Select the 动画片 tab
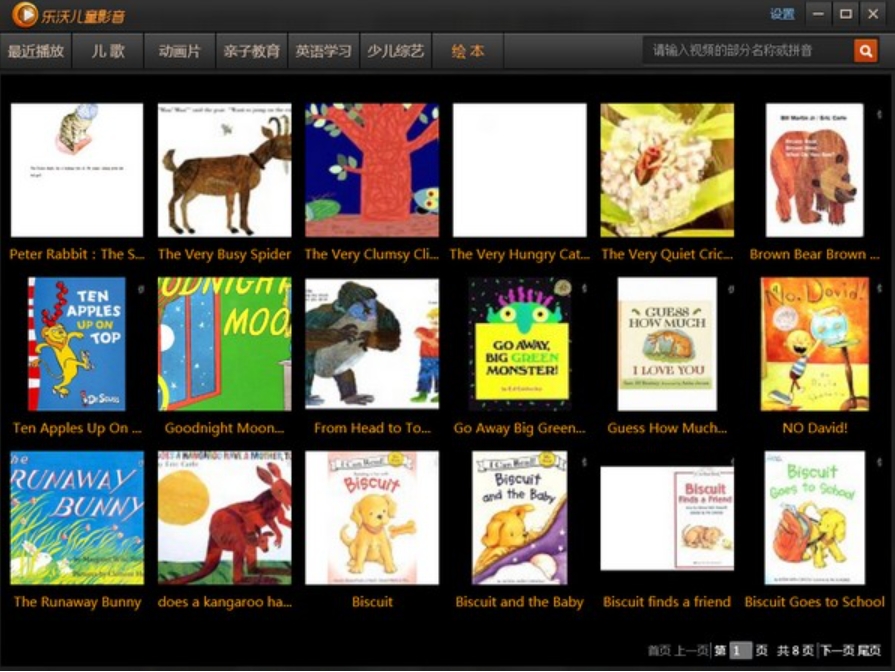 click(179, 51)
